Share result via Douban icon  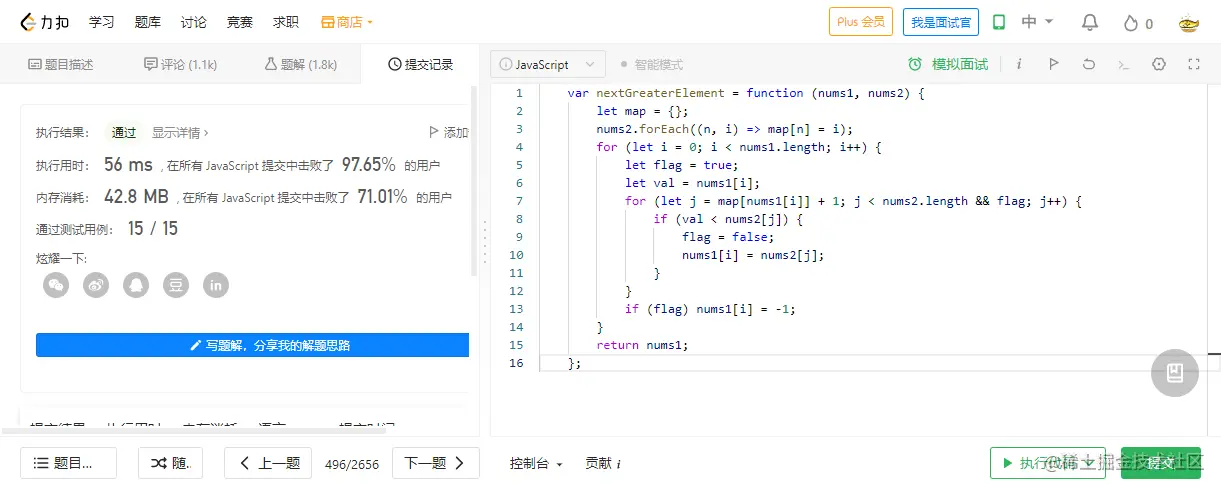pyautogui.click(x=176, y=285)
